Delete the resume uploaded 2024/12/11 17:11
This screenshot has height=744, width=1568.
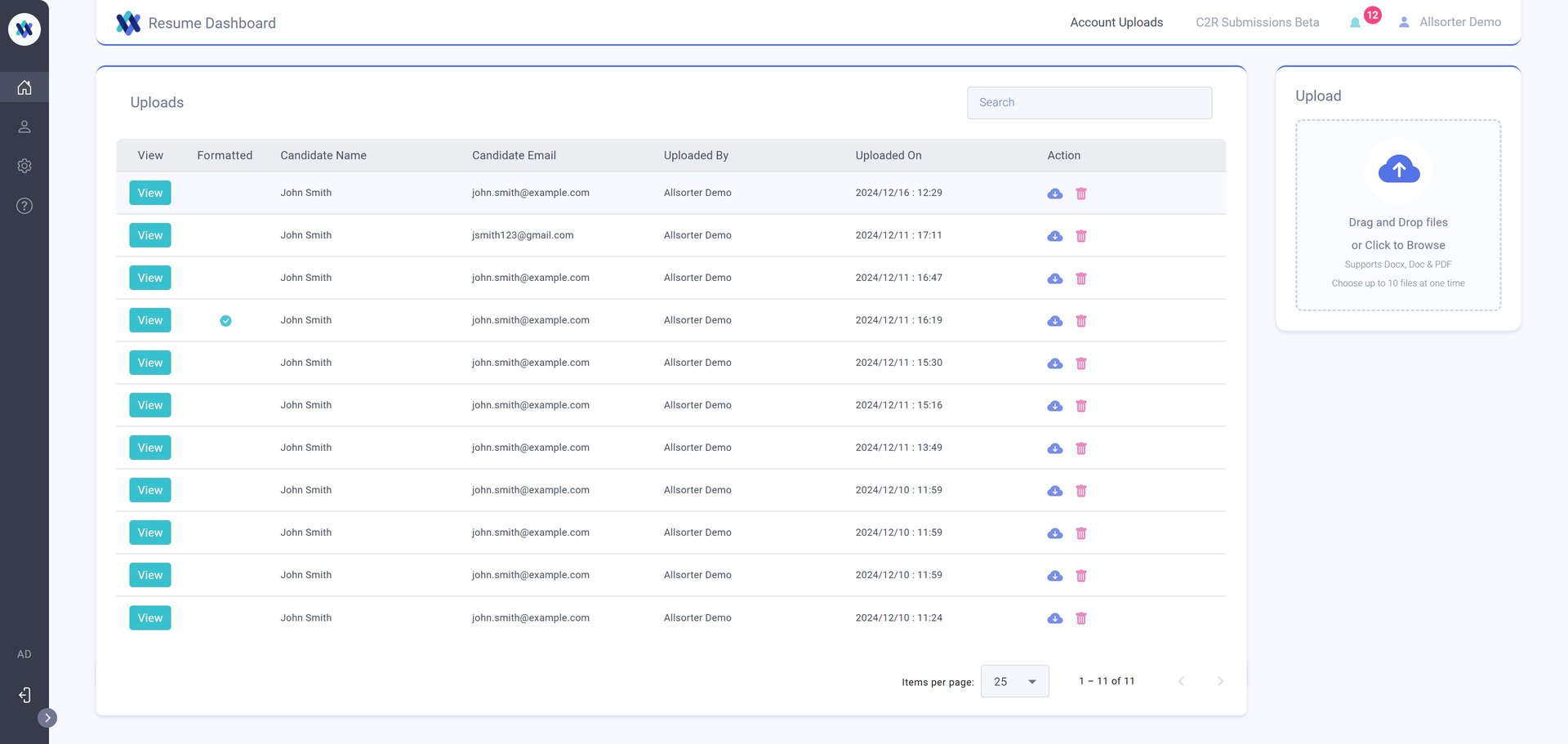pyautogui.click(x=1081, y=236)
